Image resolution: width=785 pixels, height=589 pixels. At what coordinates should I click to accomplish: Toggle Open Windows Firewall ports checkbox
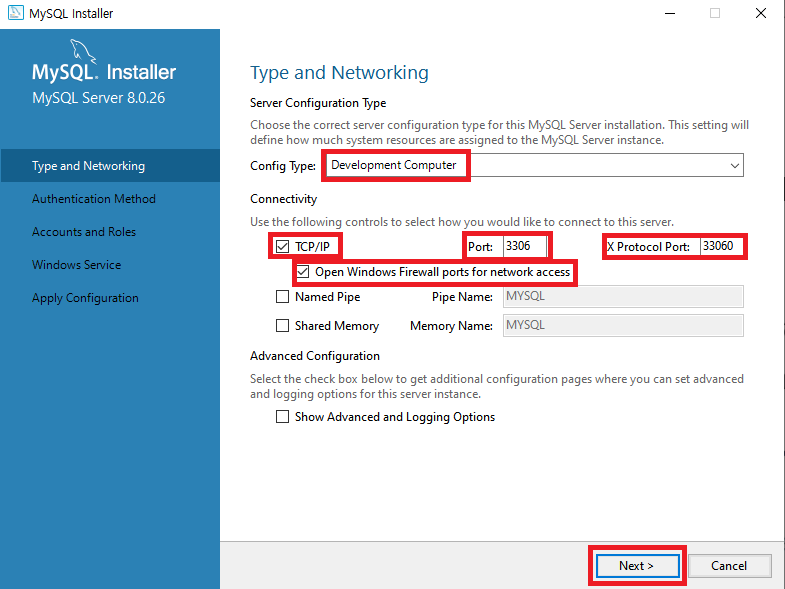coord(303,272)
